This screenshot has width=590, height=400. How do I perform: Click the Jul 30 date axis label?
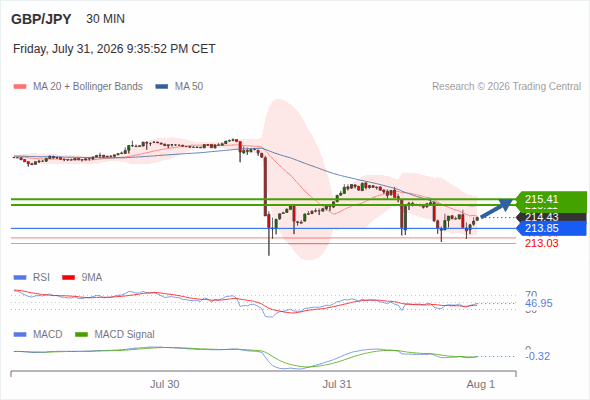(x=164, y=384)
